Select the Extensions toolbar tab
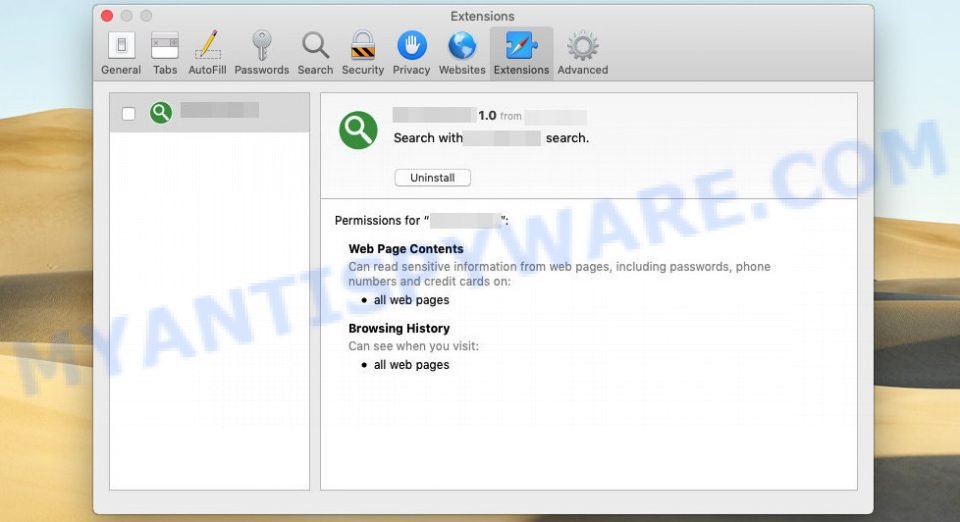Viewport: 960px width, 522px height. [x=521, y=53]
